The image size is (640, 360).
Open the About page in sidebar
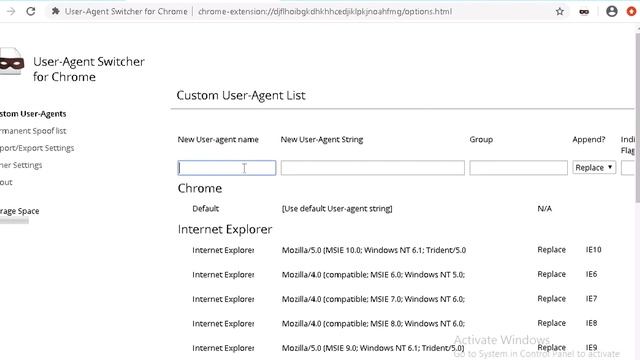6,182
